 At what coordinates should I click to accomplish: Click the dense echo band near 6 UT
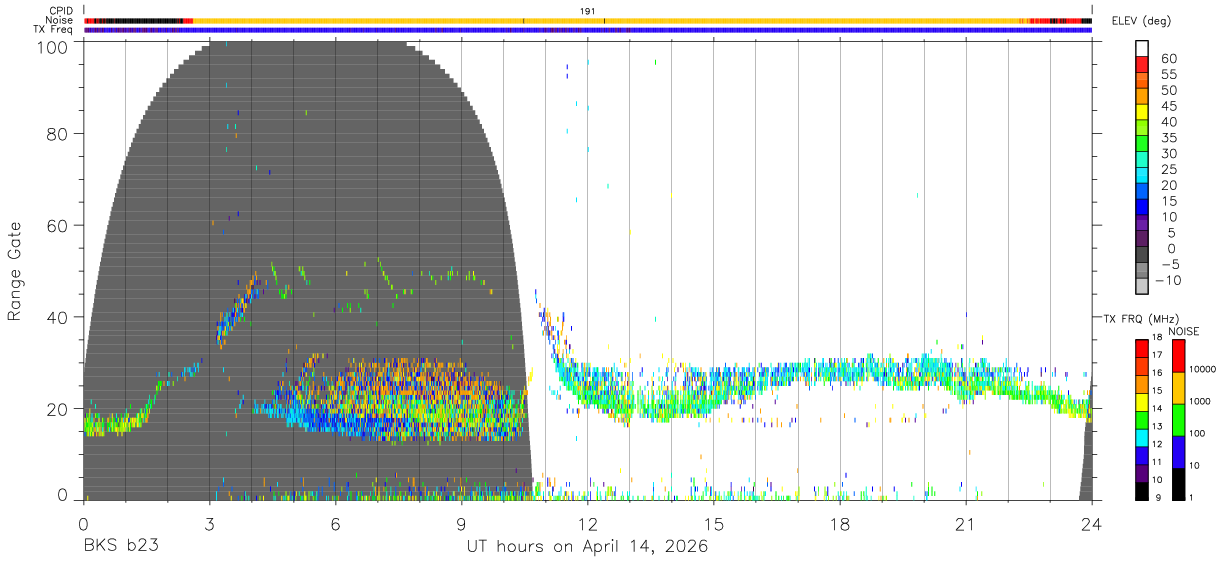(x=390, y=400)
